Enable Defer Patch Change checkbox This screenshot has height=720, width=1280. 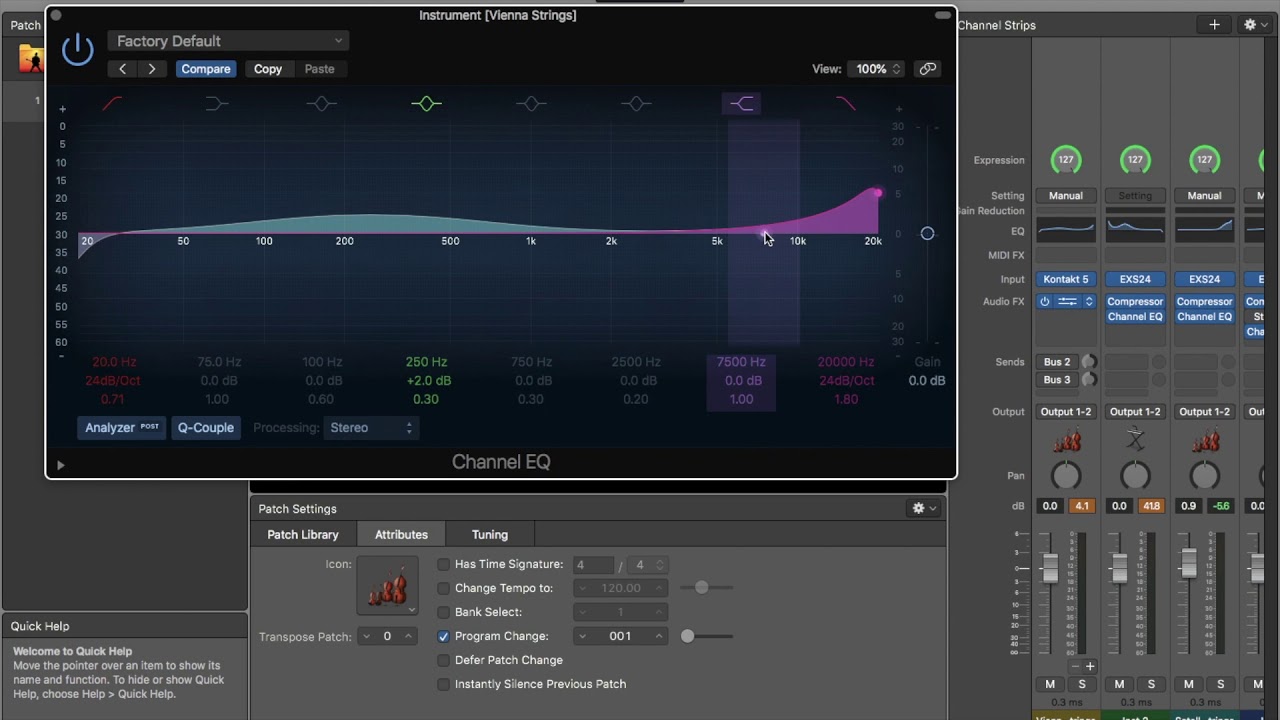[x=444, y=660]
